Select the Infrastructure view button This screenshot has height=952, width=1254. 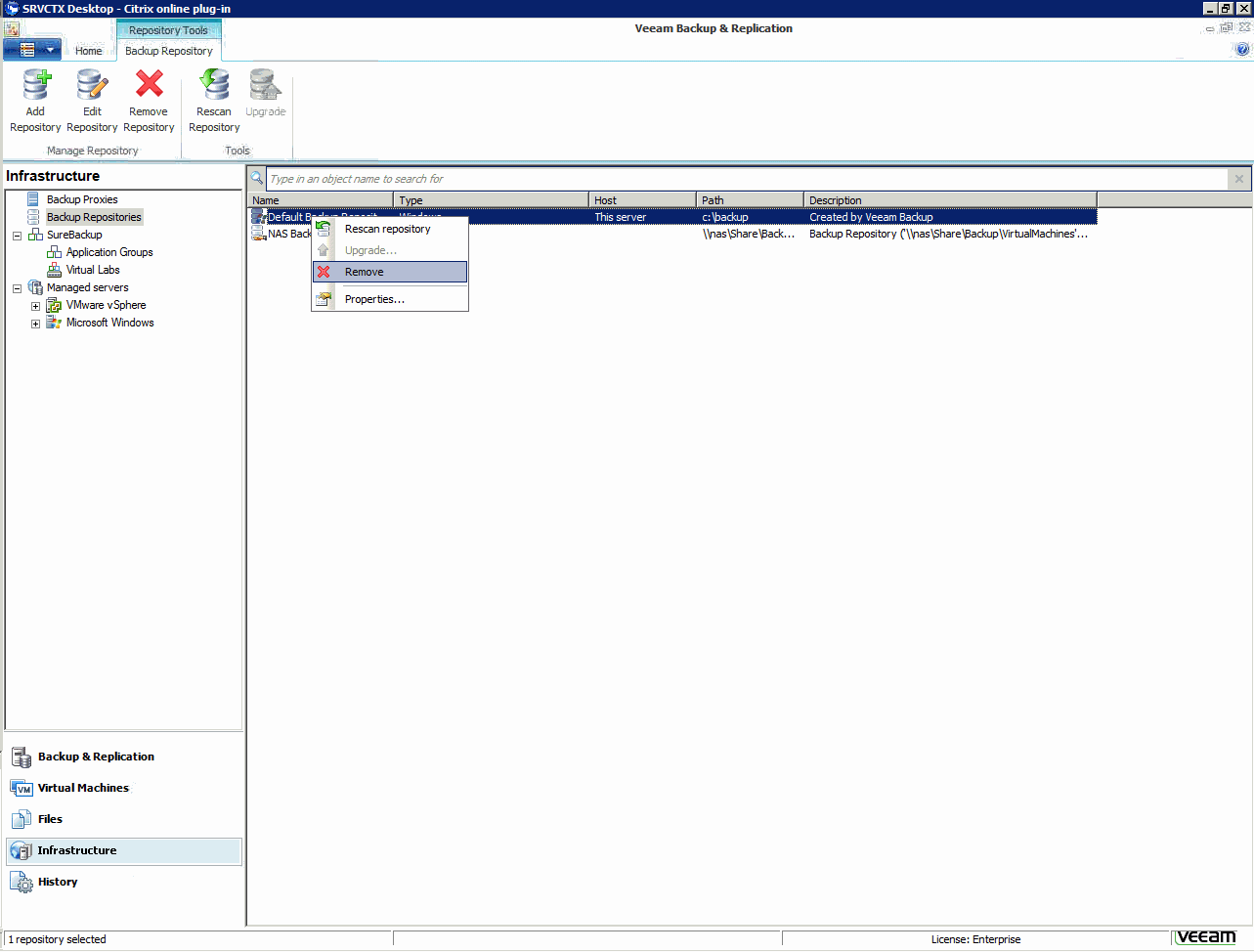[x=124, y=850]
